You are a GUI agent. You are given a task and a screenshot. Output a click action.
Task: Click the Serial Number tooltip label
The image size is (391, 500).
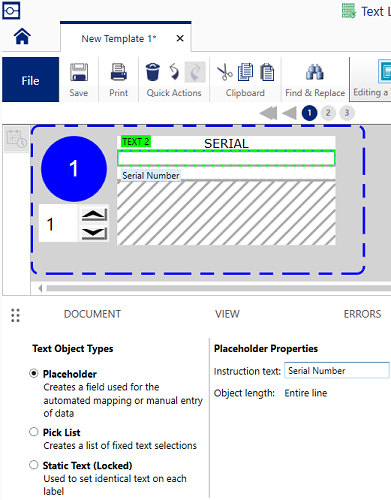[151, 175]
